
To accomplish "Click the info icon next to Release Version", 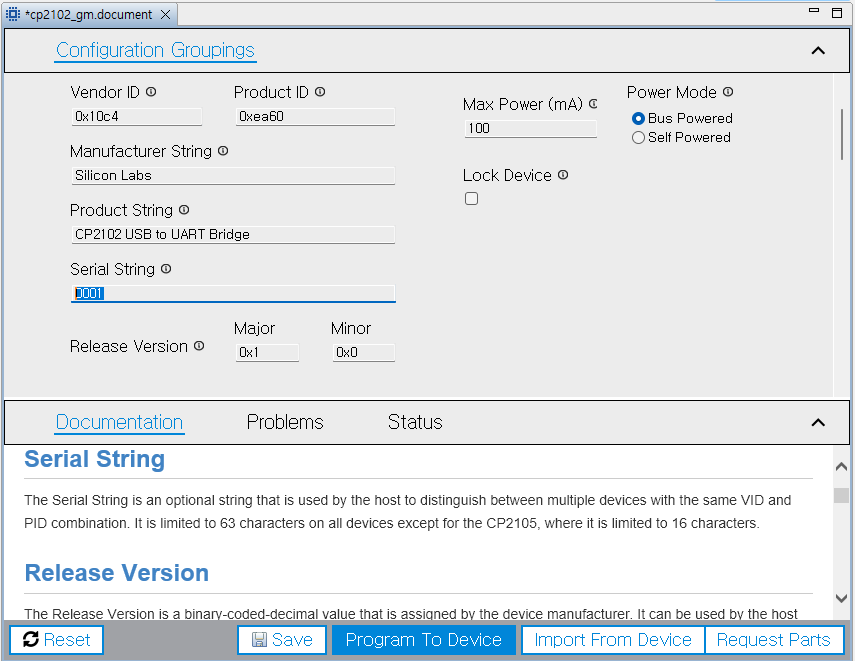I will click(199, 346).
